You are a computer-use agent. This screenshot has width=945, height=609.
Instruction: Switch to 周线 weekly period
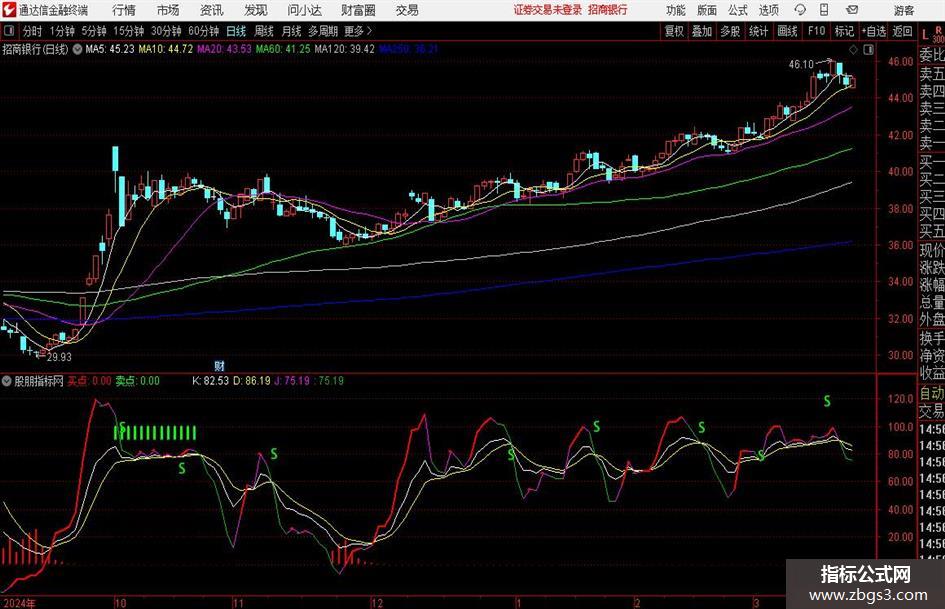tap(263, 31)
